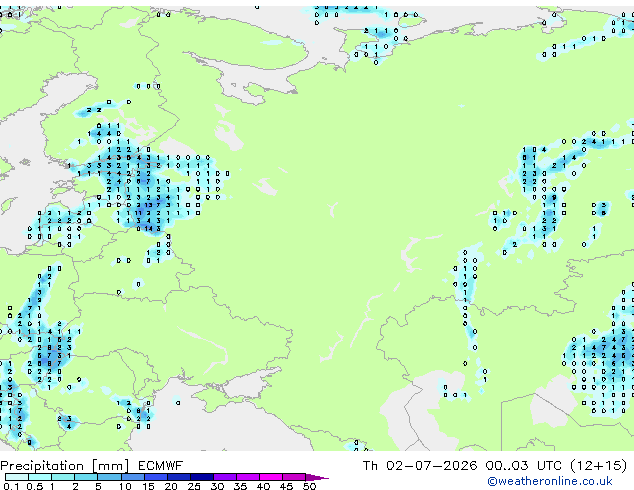Image resolution: width=634 pixels, height=490 pixels.
Task: Click the "25" legend scale label
Action: 194,486
